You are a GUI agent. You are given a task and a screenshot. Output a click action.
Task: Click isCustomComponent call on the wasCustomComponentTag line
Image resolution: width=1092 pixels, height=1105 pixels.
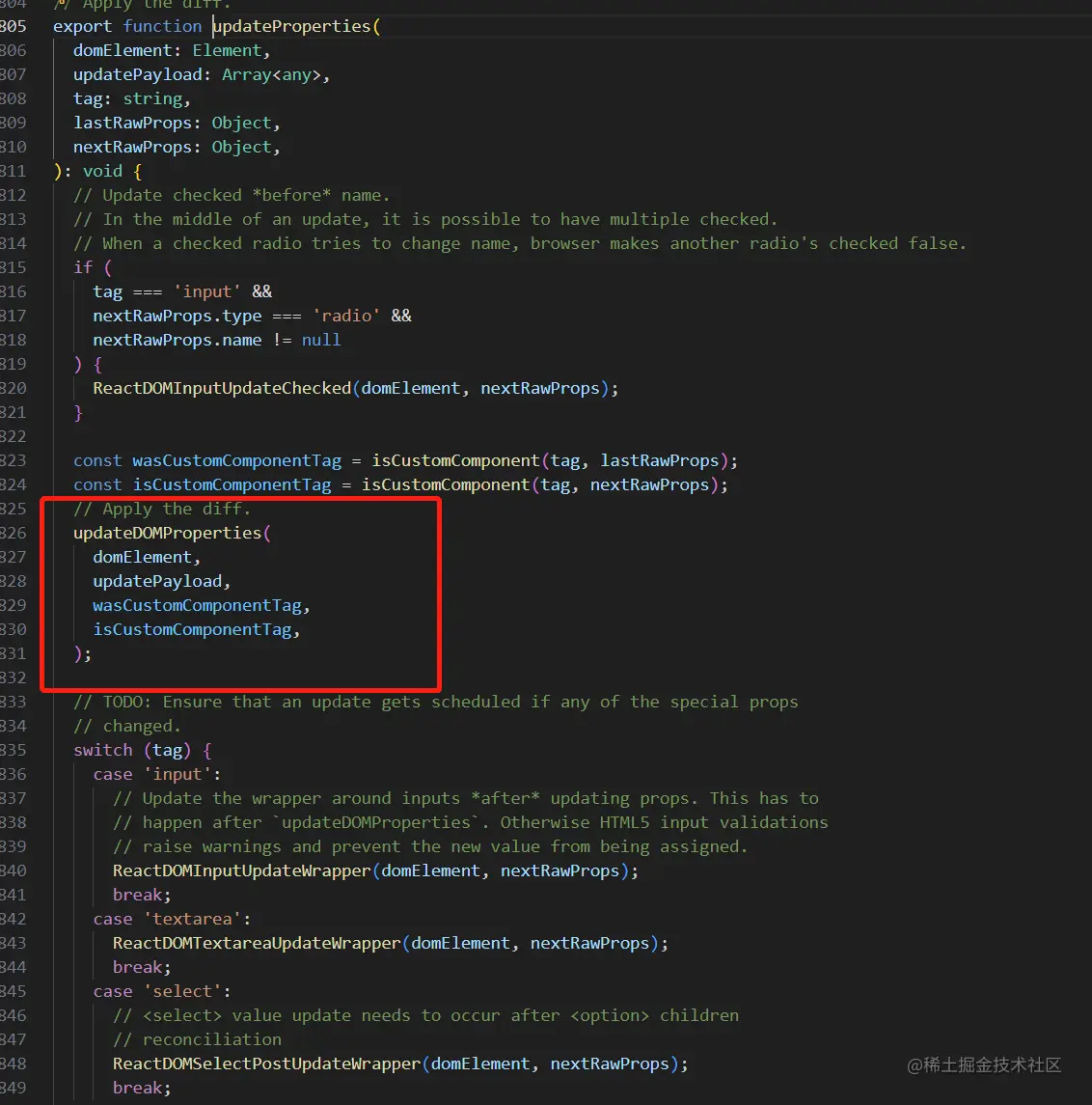point(456,461)
